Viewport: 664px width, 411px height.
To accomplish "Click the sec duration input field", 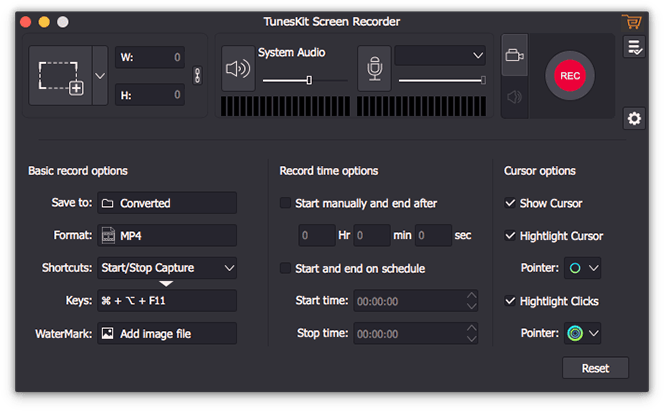I will point(433,235).
